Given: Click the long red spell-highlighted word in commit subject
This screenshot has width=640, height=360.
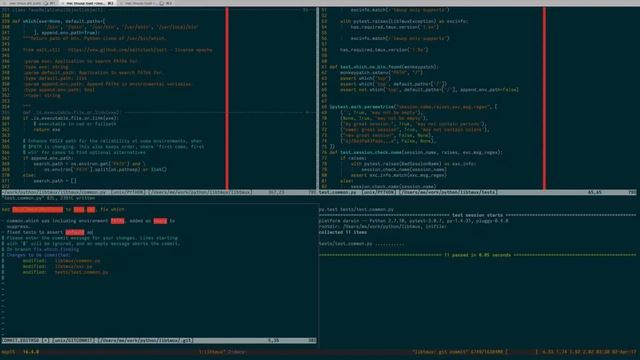Looking at the screenshot, I should [x=38, y=209].
